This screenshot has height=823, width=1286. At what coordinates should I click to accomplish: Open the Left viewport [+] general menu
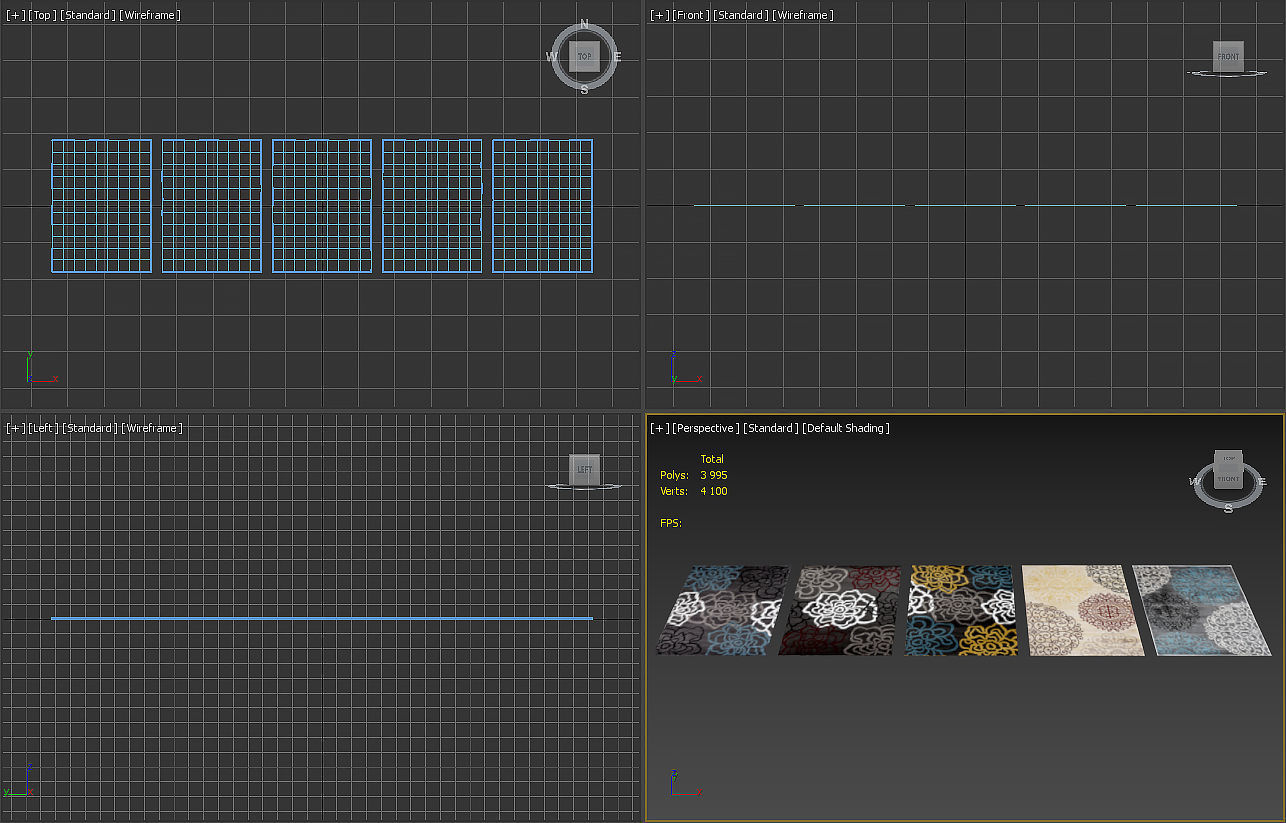point(16,428)
